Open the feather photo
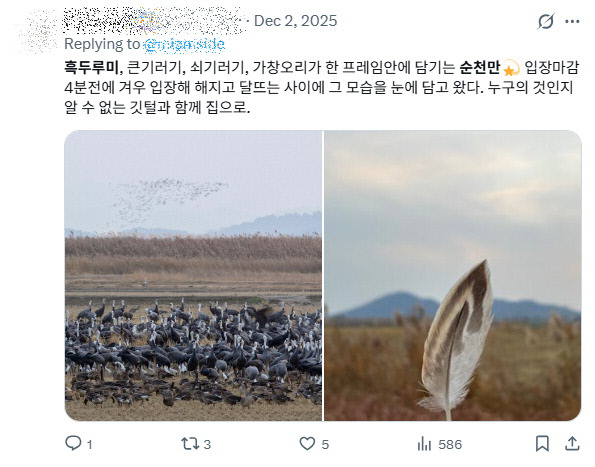595x467 pixels. point(453,275)
